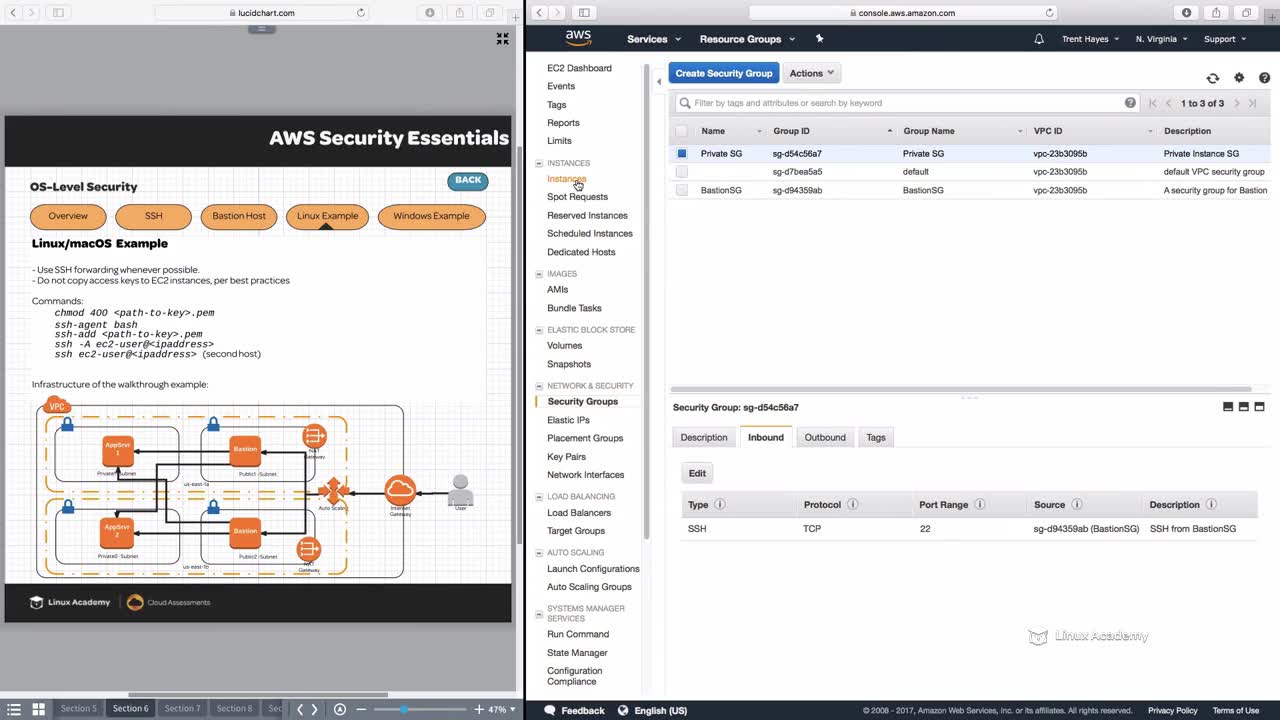Reload the AWS console page
Image resolution: width=1280 pixels, height=720 pixels.
1049,13
